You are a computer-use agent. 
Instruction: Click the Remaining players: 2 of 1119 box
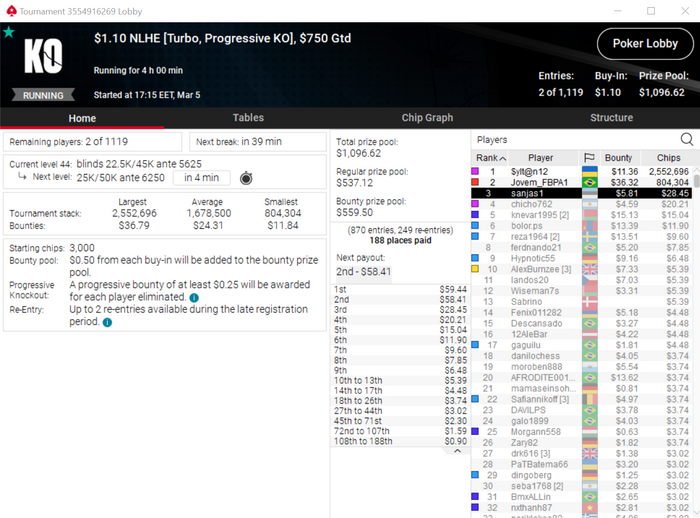click(93, 142)
